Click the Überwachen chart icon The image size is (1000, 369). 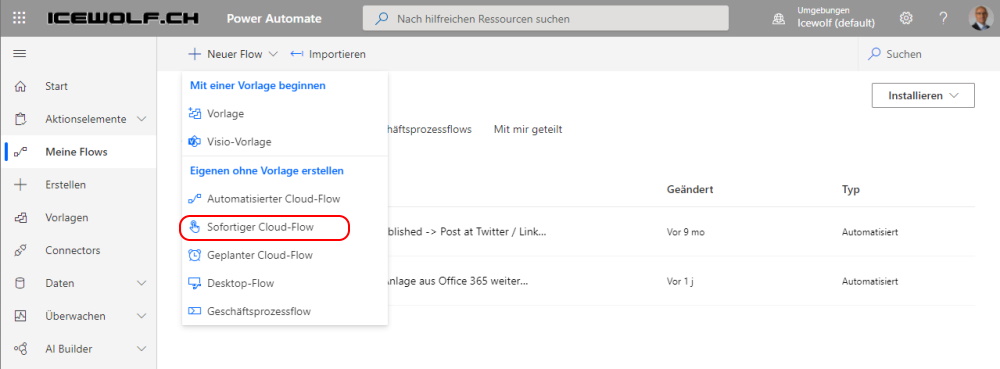coord(20,316)
